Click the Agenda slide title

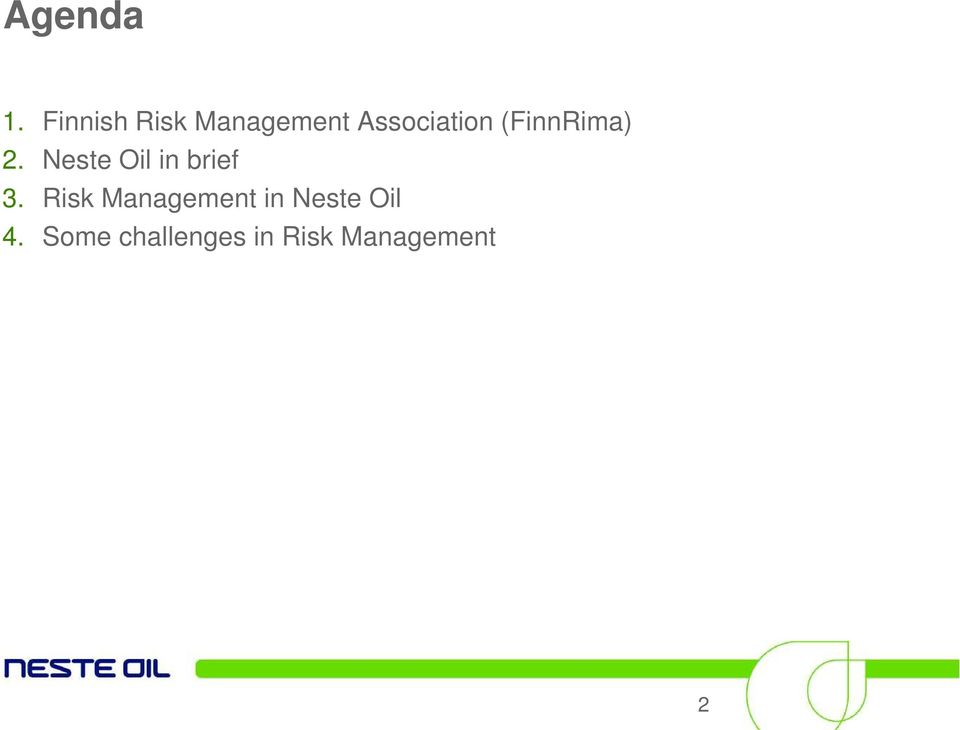click(x=73, y=17)
